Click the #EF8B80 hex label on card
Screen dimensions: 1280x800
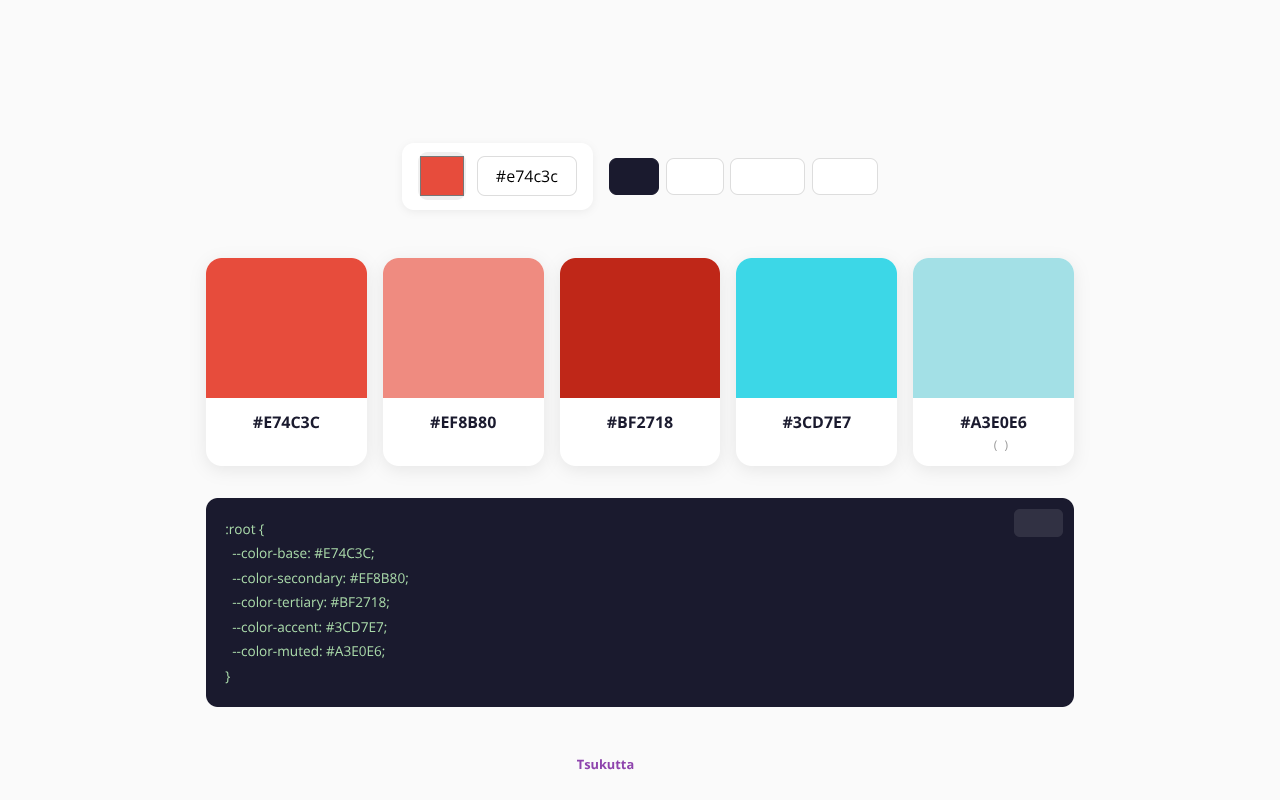(x=463, y=422)
